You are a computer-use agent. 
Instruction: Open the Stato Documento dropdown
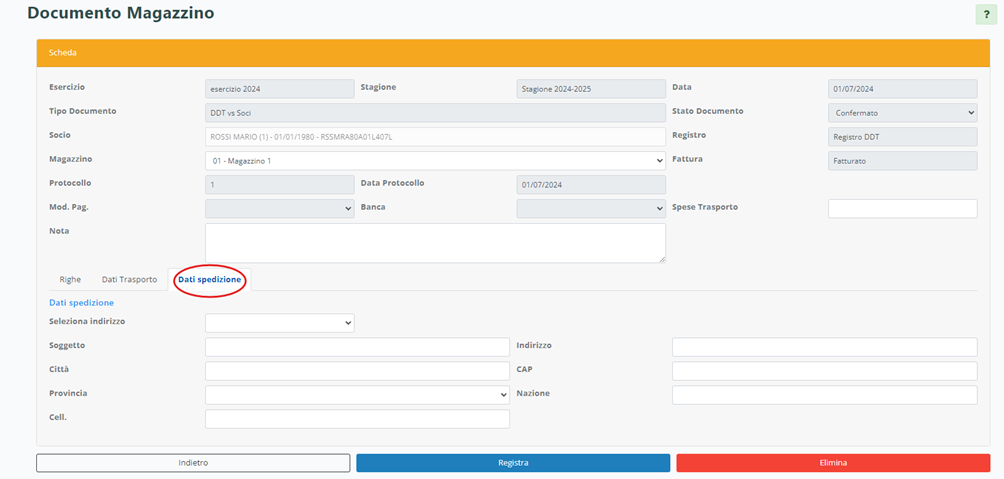point(902,113)
